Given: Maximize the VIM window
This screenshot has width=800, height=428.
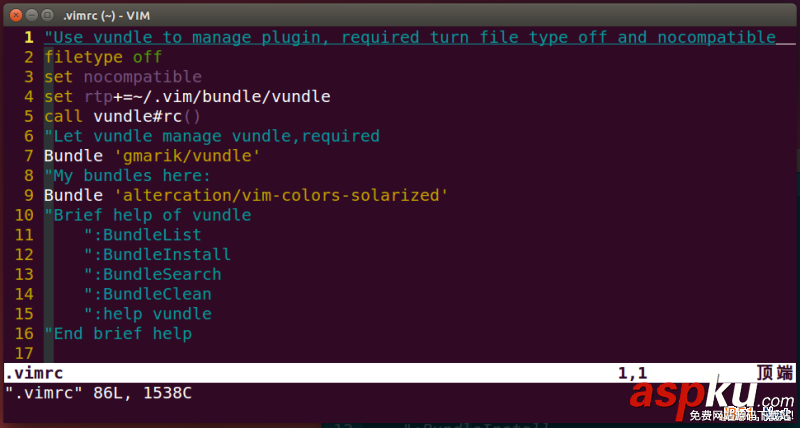Looking at the screenshot, I should 47,15.
